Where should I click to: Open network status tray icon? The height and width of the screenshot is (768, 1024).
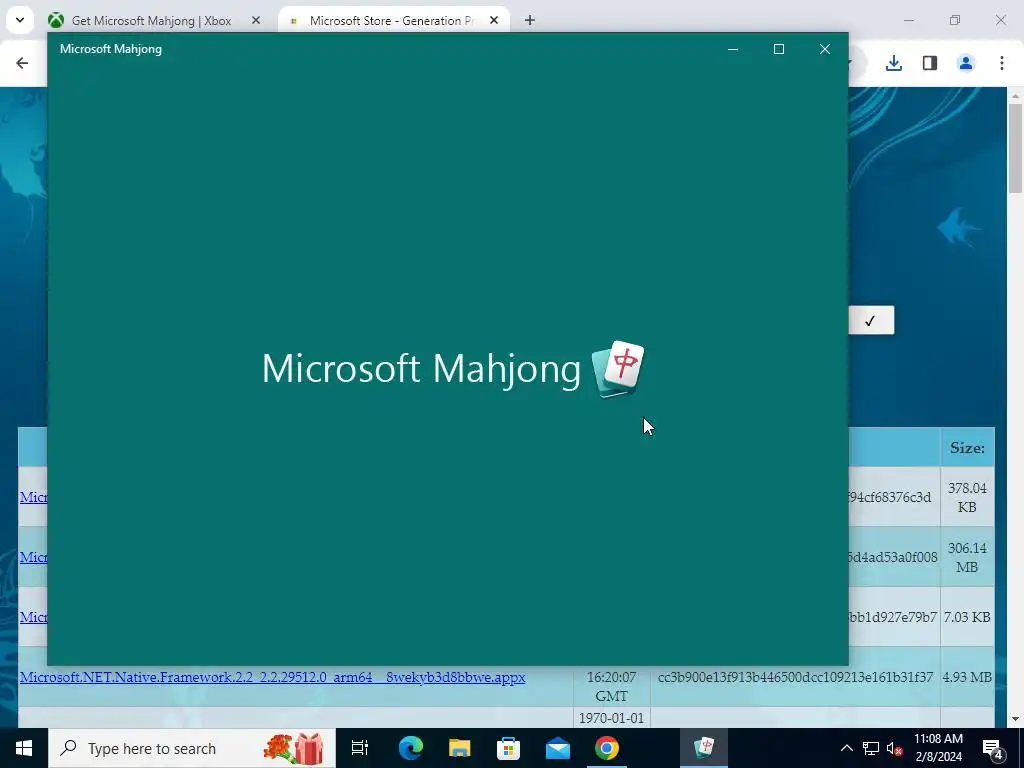coord(871,748)
